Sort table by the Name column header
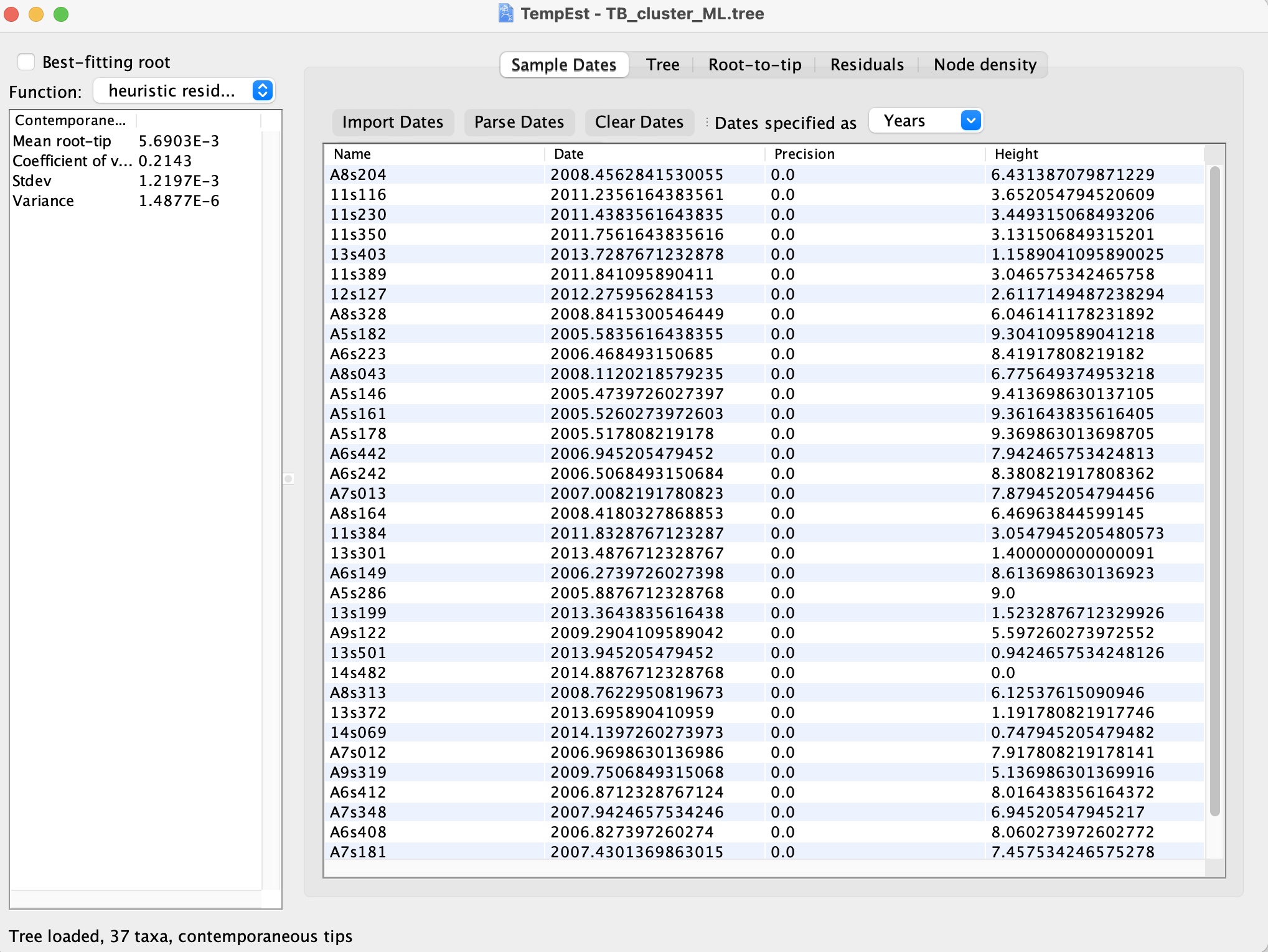Screen dimensions: 1268x952 pyautogui.click(x=434, y=154)
